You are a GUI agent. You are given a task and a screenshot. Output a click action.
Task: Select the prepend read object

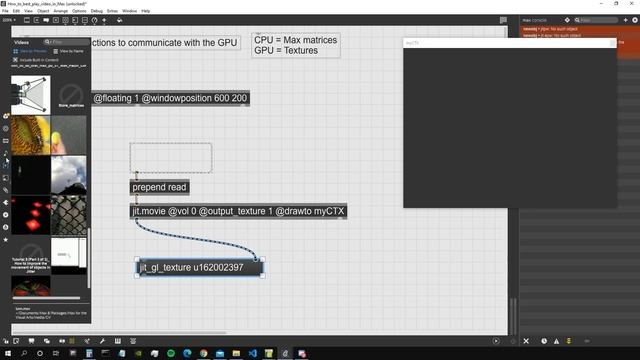160,187
